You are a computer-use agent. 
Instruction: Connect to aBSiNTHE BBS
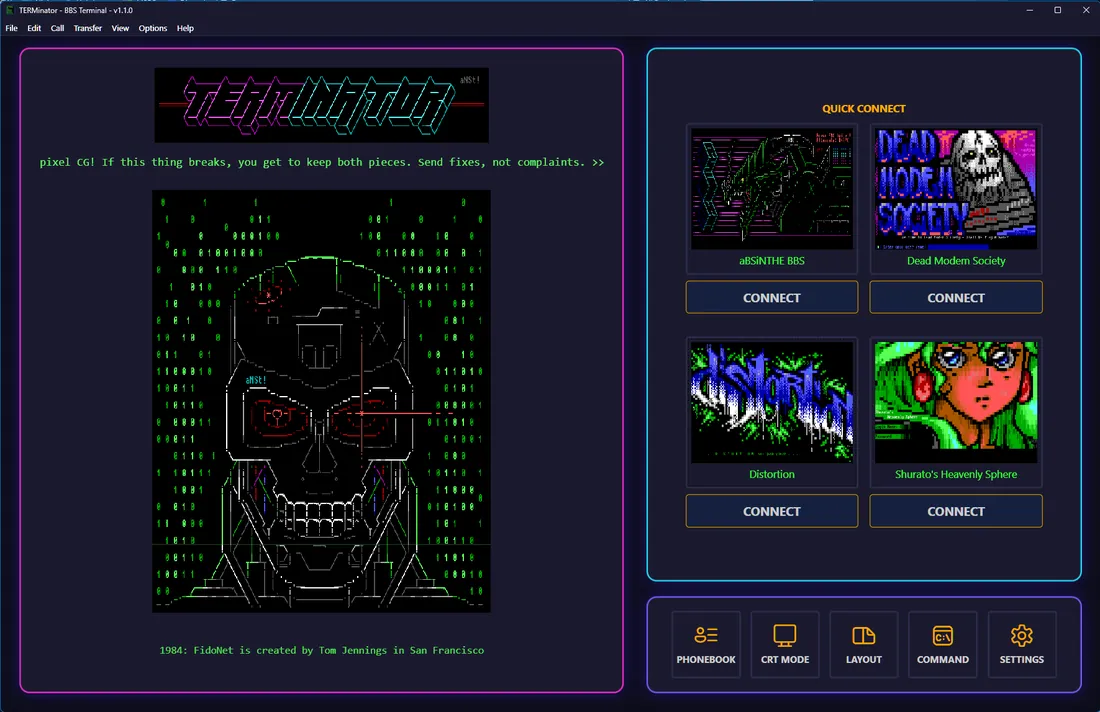click(x=772, y=297)
